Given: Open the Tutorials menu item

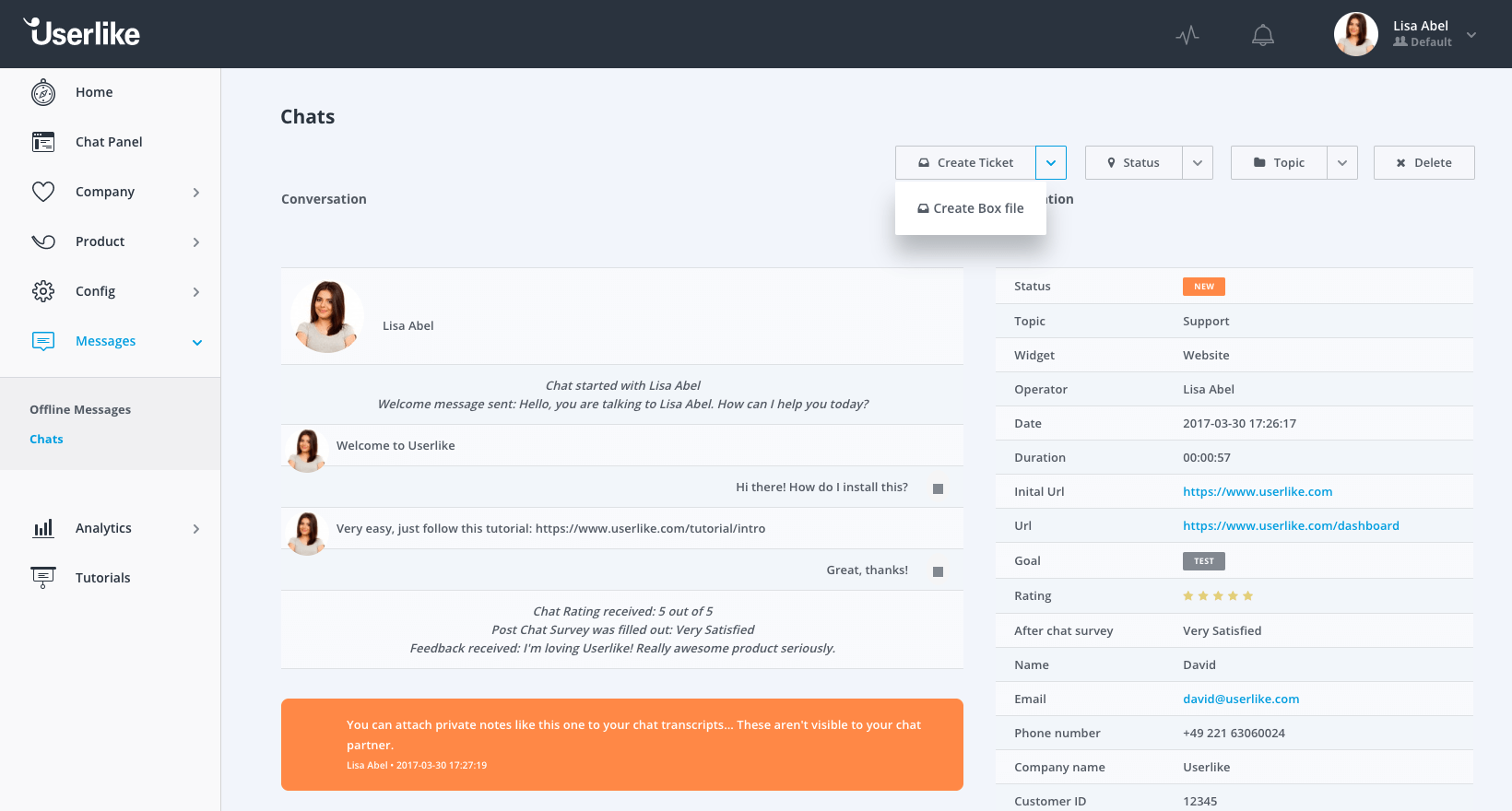Looking at the screenshot, I should tap(102, 578).
